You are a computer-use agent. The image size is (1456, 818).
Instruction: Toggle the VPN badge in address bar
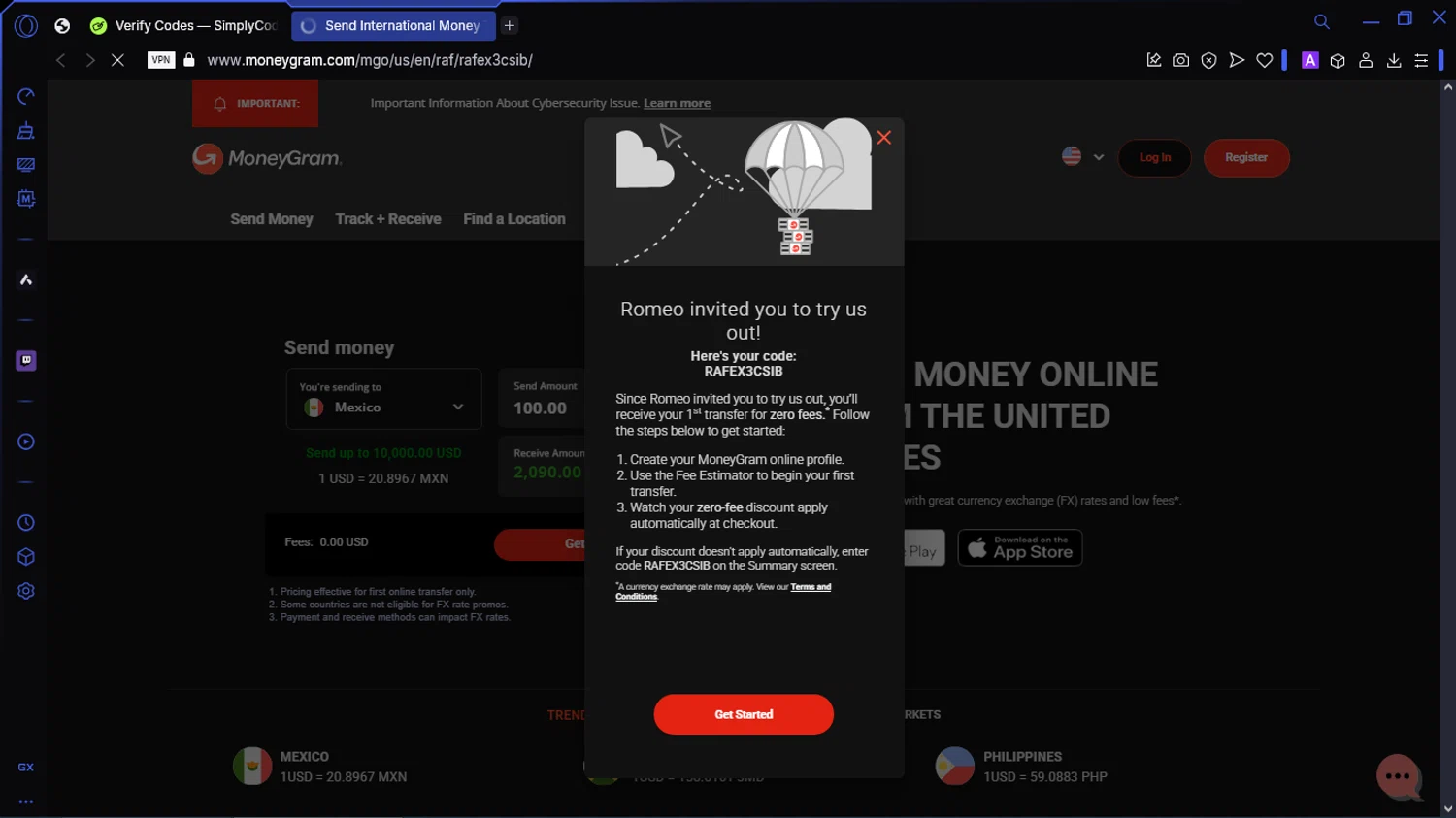[161, 60]
